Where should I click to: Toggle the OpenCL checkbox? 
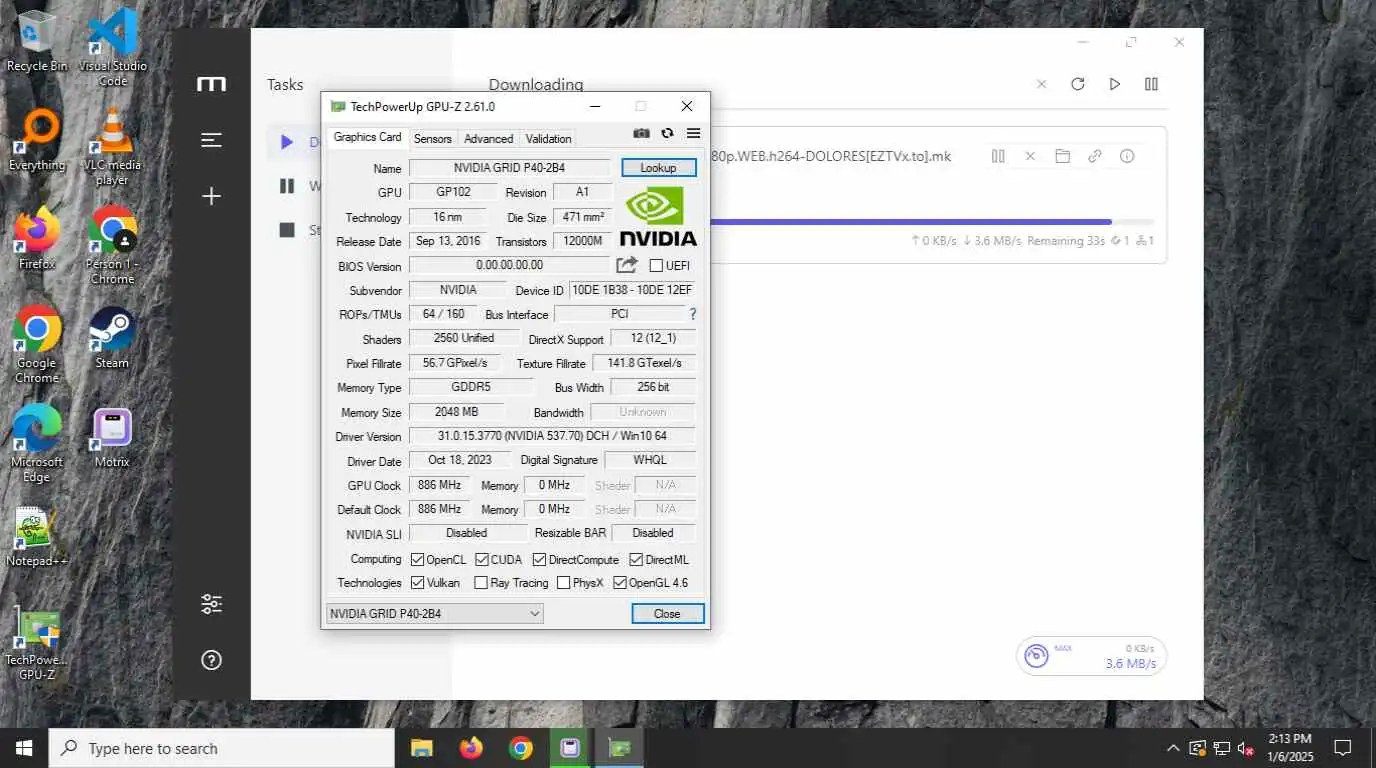(418, 559)
